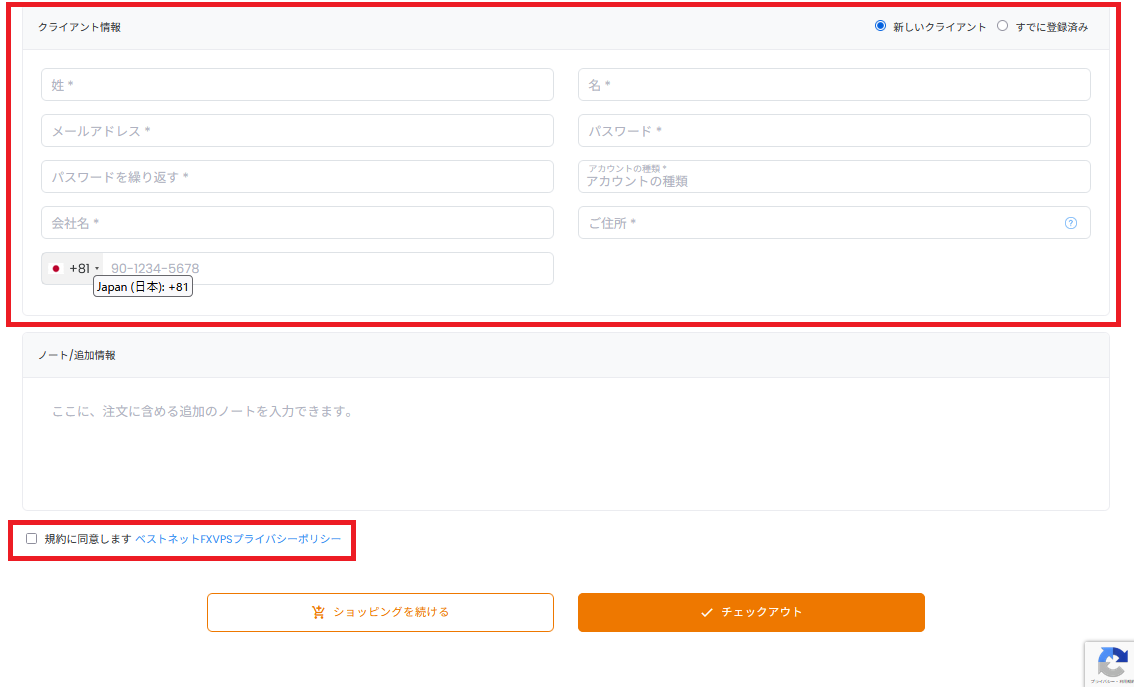The width and height of the screenshot is (1134, 687).
Task: Click the Japan flag icon in phone field
Action: [57, 268]
